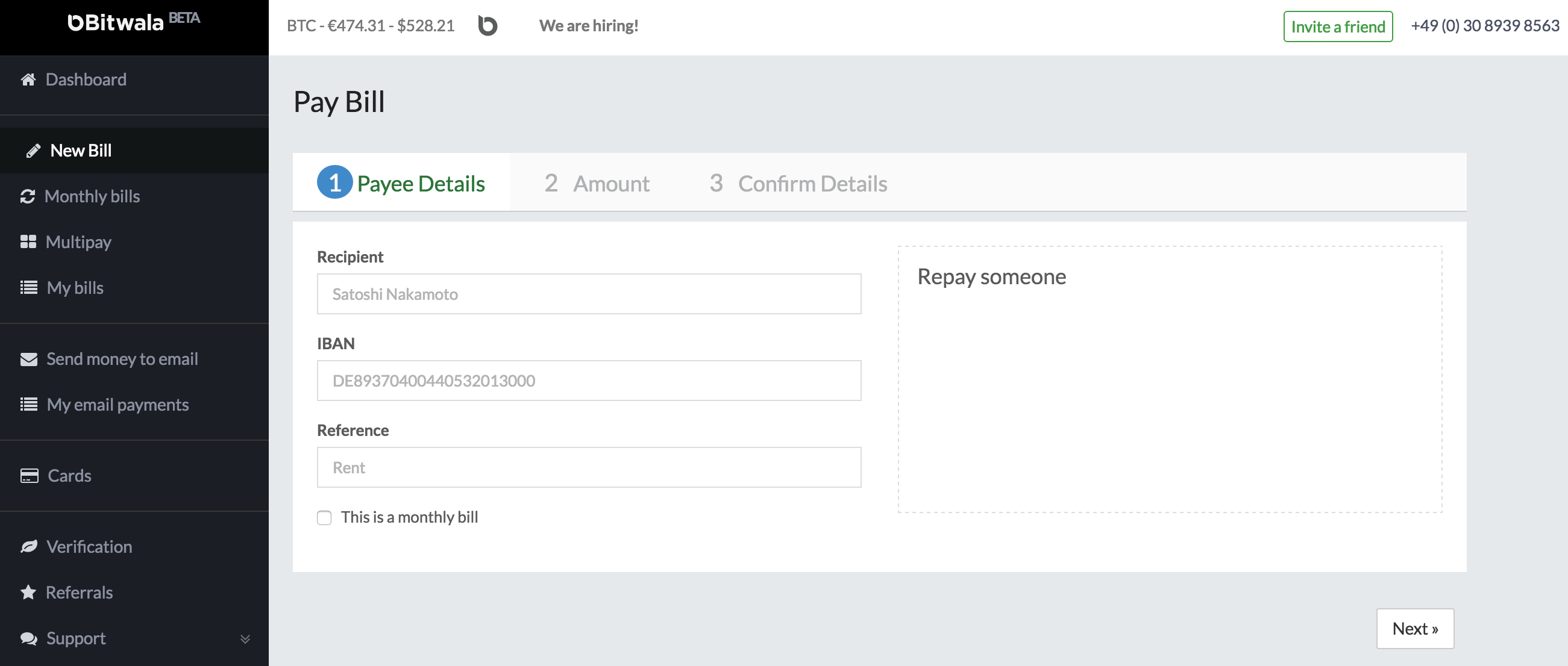The height and width of the screenshot is (666, 1568).
Task: Click the Next button to proceed
Action: pos(1415,628)
